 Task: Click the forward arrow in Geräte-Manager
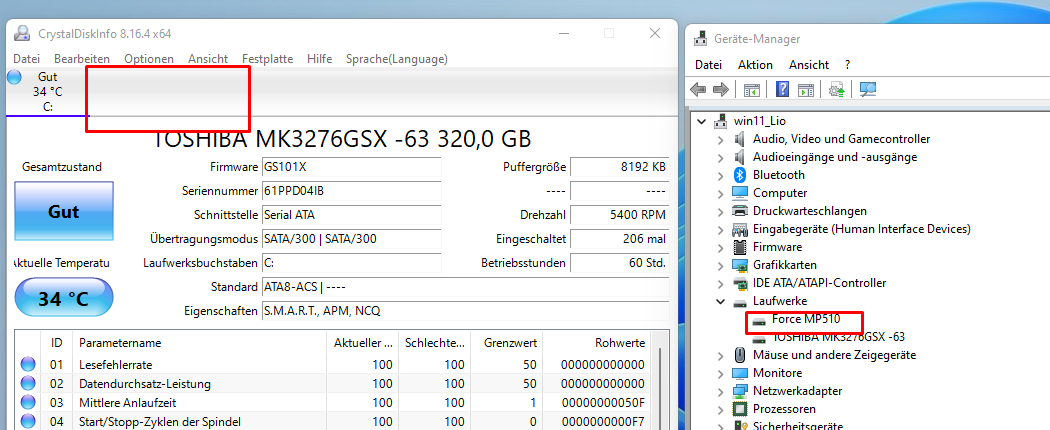point(721,89)
